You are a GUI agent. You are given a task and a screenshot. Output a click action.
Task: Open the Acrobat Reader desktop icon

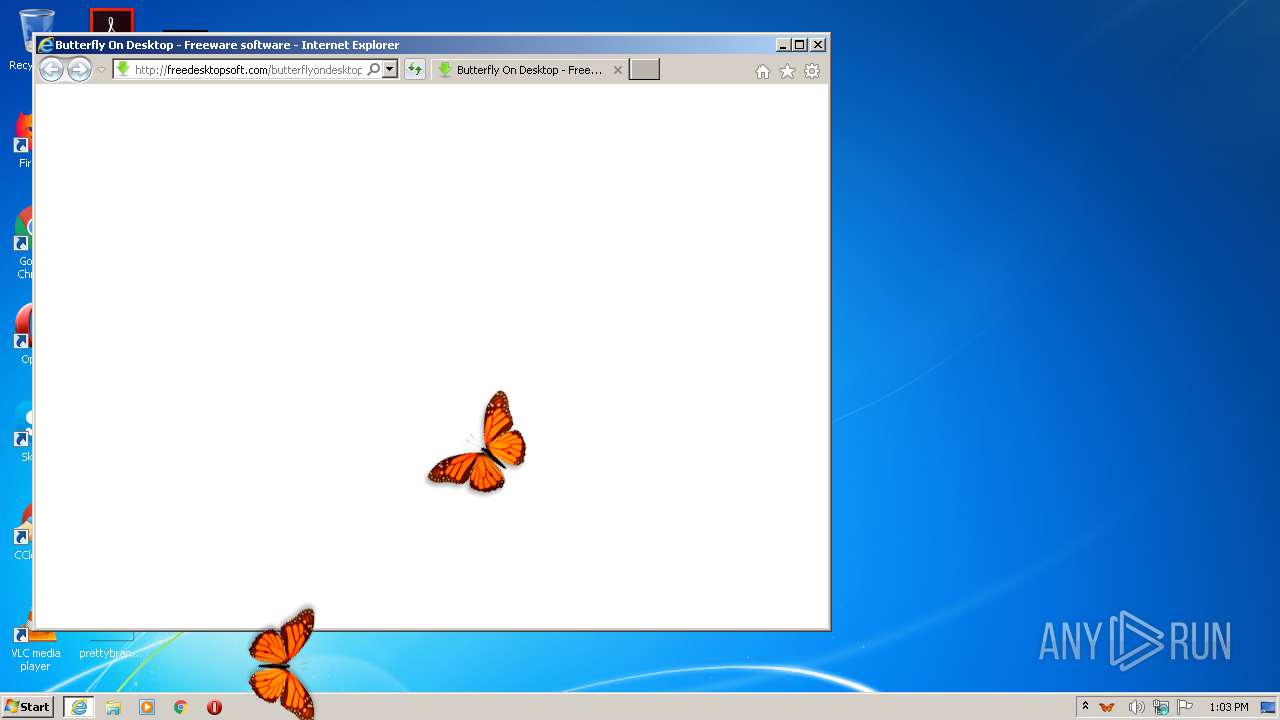[111, 20]
